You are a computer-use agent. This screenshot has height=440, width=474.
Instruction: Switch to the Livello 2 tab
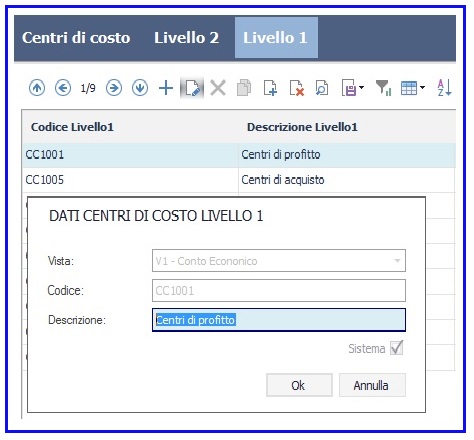coord(186,38)
